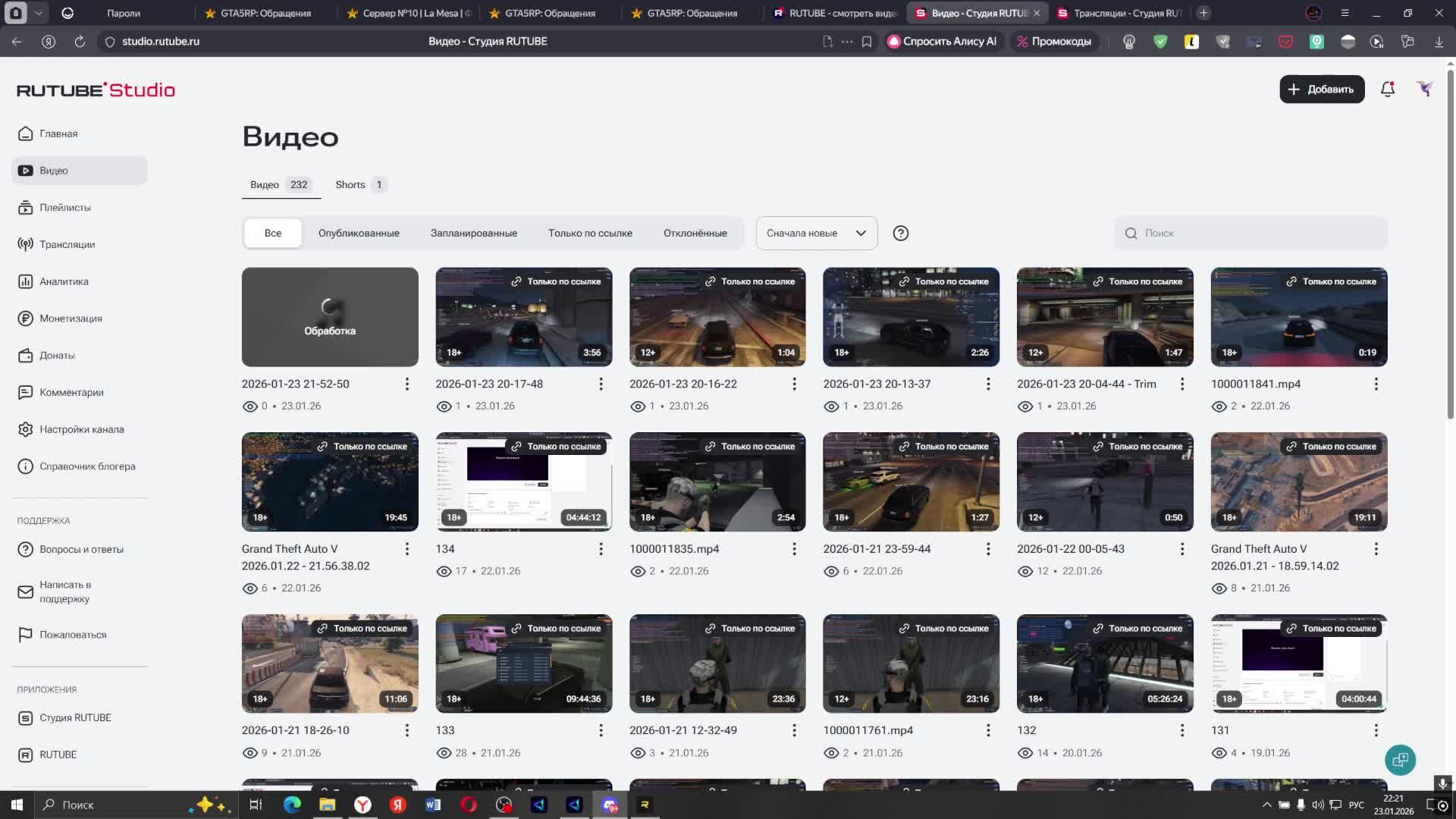Open Написать в поддержку link
The height and width of the screenshot is (819, 1456).
tap(65, 591)
